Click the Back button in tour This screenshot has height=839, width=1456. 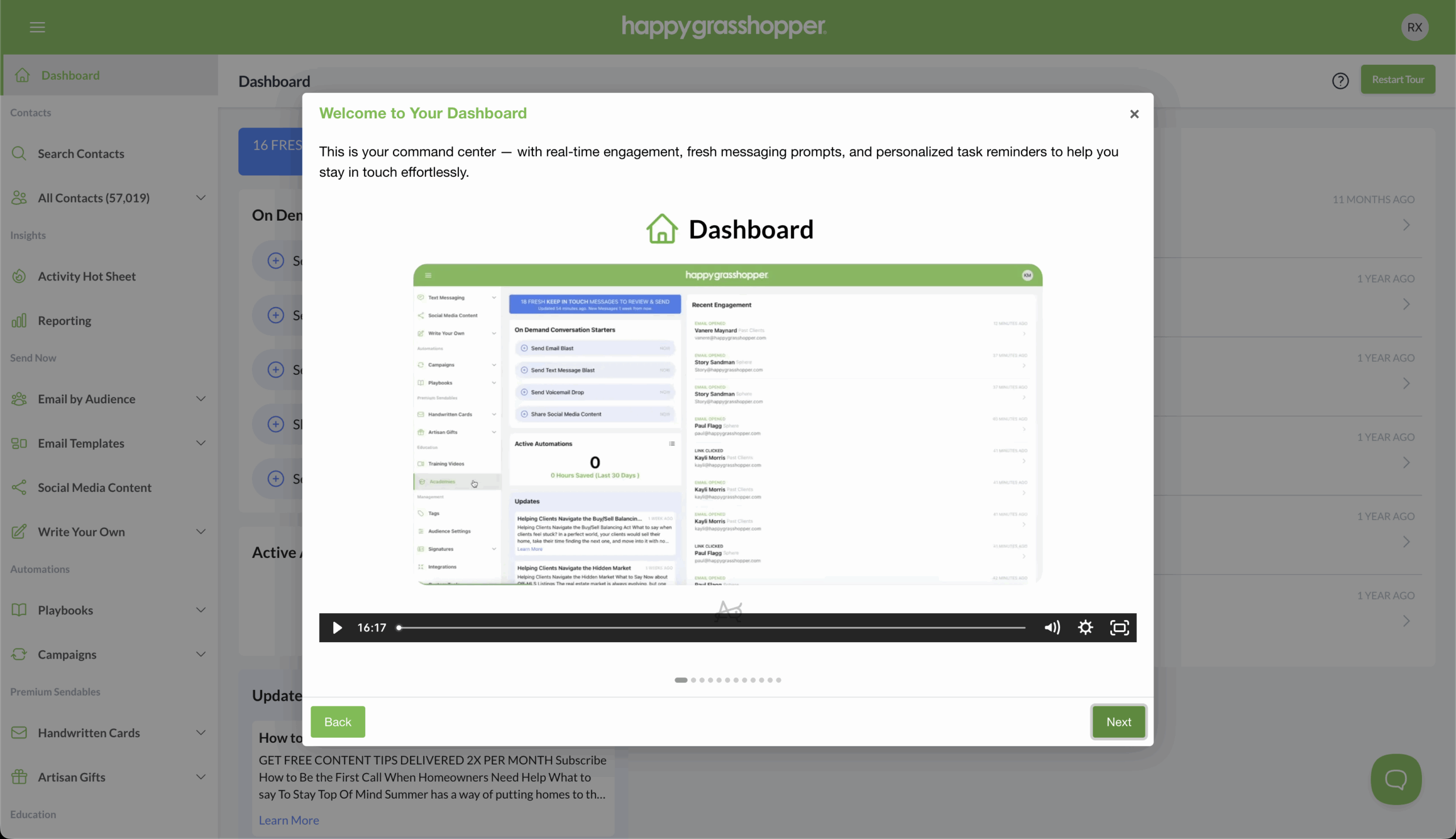point(338,722)
